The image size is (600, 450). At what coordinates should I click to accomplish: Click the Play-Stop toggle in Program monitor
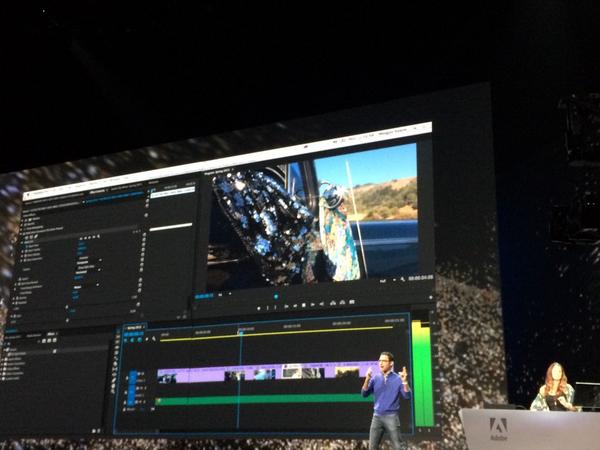pyautogui.click(x=304, y=305)
